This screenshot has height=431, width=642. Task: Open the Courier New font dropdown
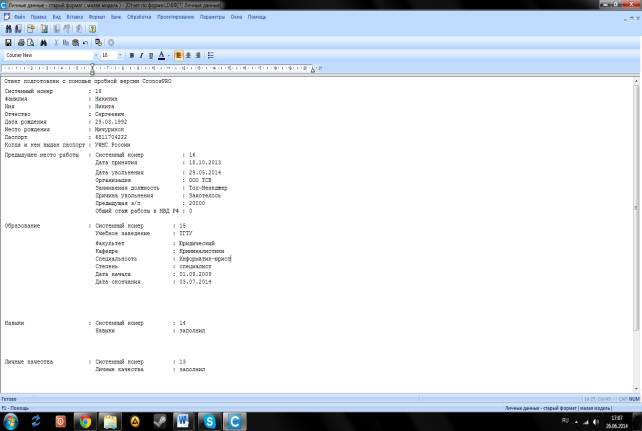point(93,56)
